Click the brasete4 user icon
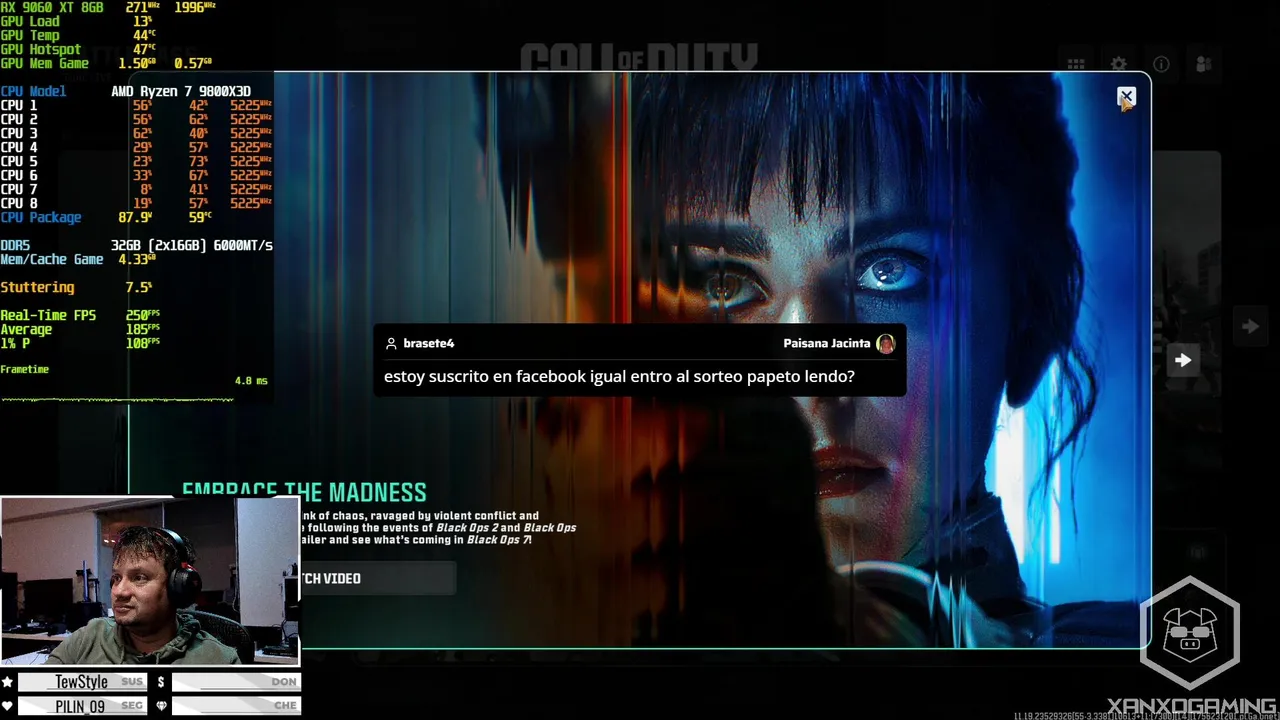Screen dimensions: 1280x720 coord(391,343)
